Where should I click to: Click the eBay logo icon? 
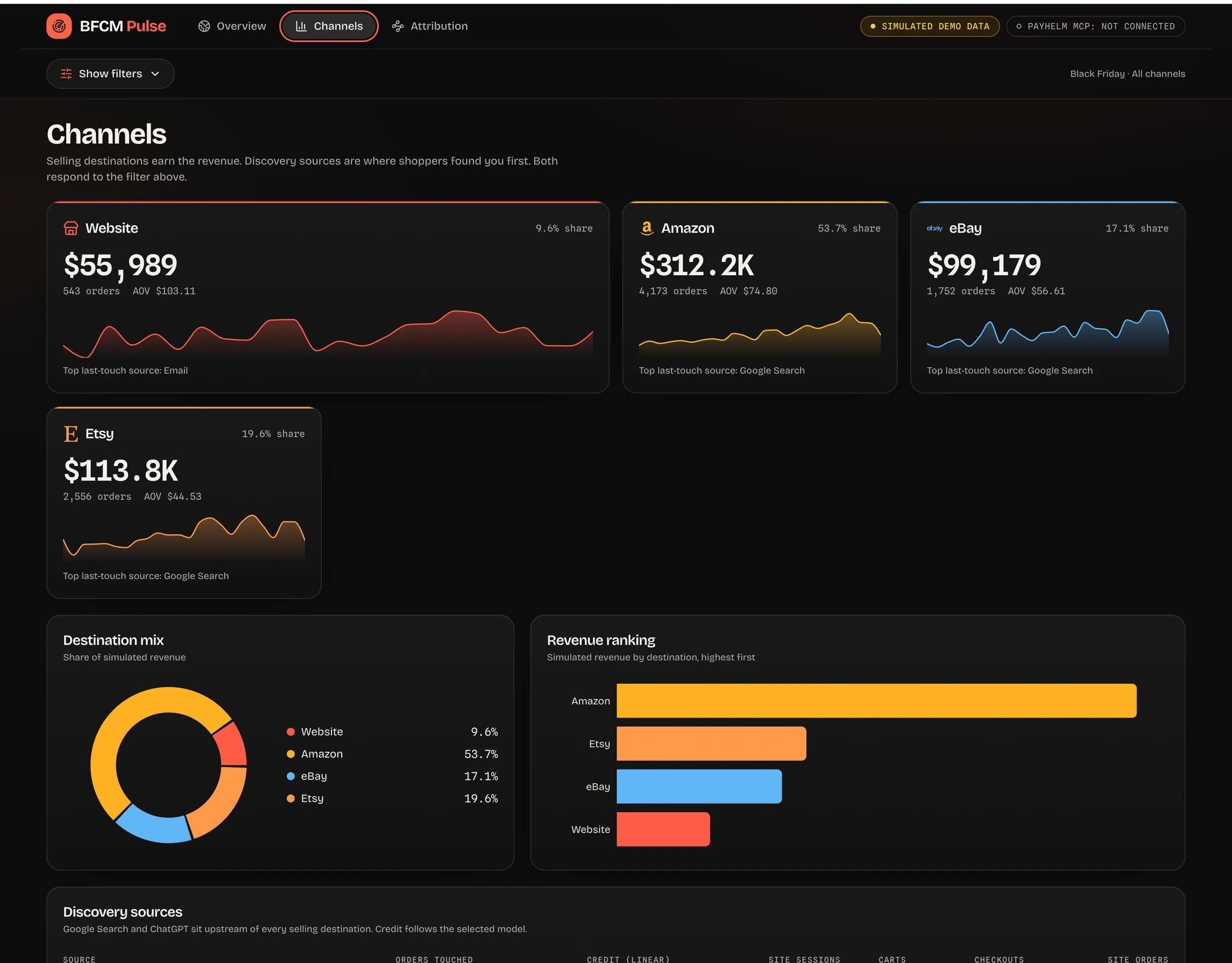tap(934, 228)
